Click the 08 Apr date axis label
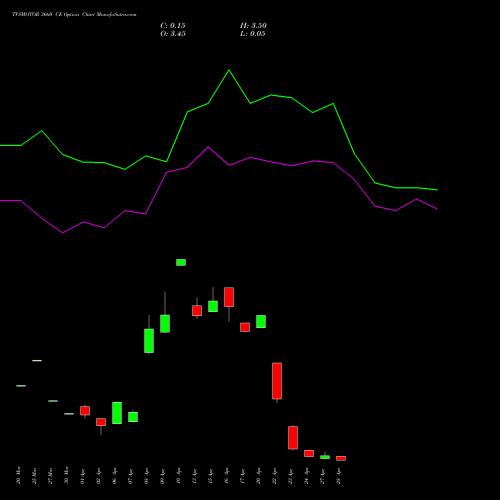 point(147,476)
